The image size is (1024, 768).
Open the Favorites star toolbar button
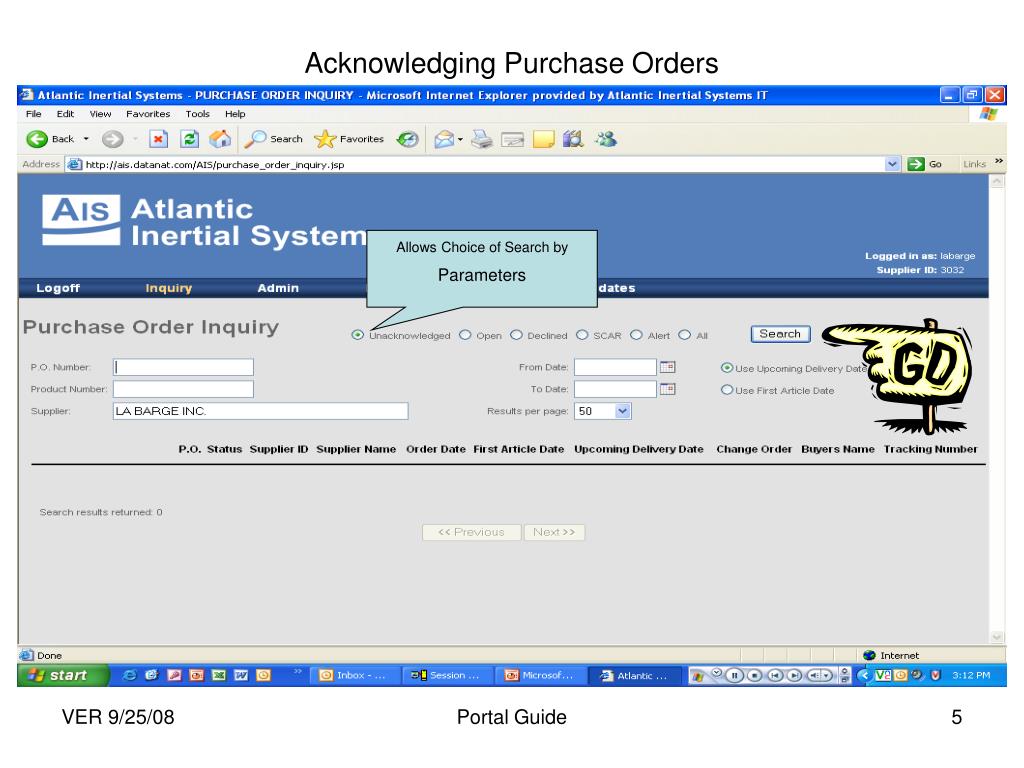[x=349, y=139]
